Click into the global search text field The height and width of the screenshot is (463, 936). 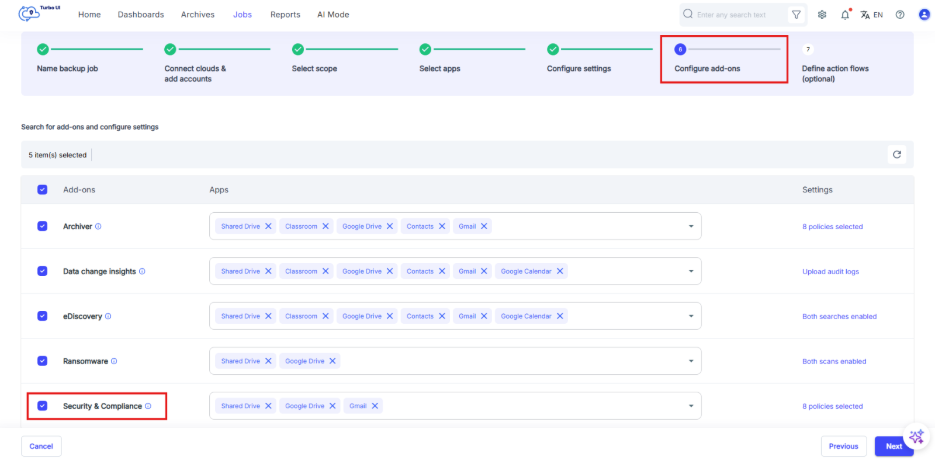click(x=738, y=15)
